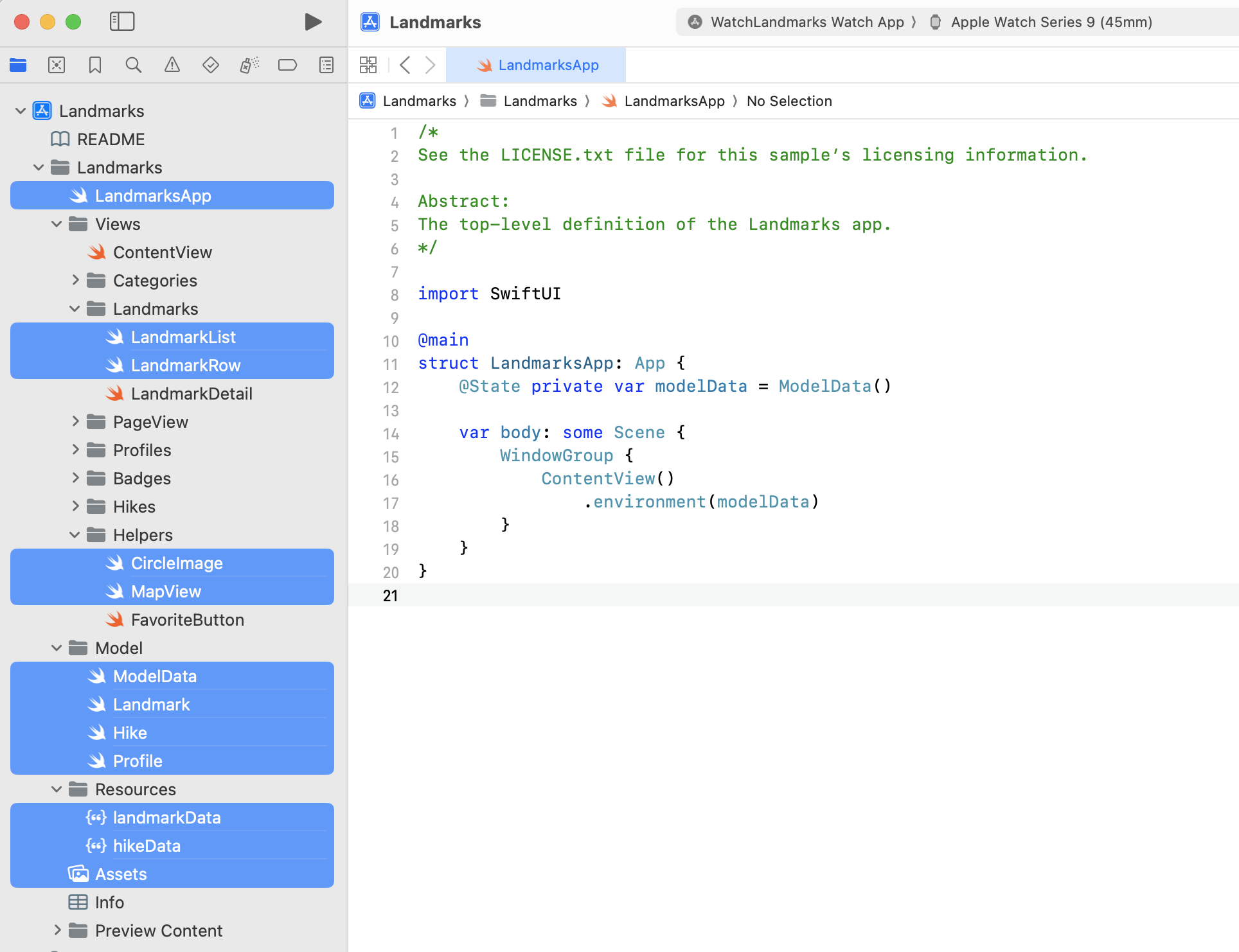This screenshot has width=1239, height=952.
Task: Go back with the editor back arrow
Action: (x=405, y=65)
